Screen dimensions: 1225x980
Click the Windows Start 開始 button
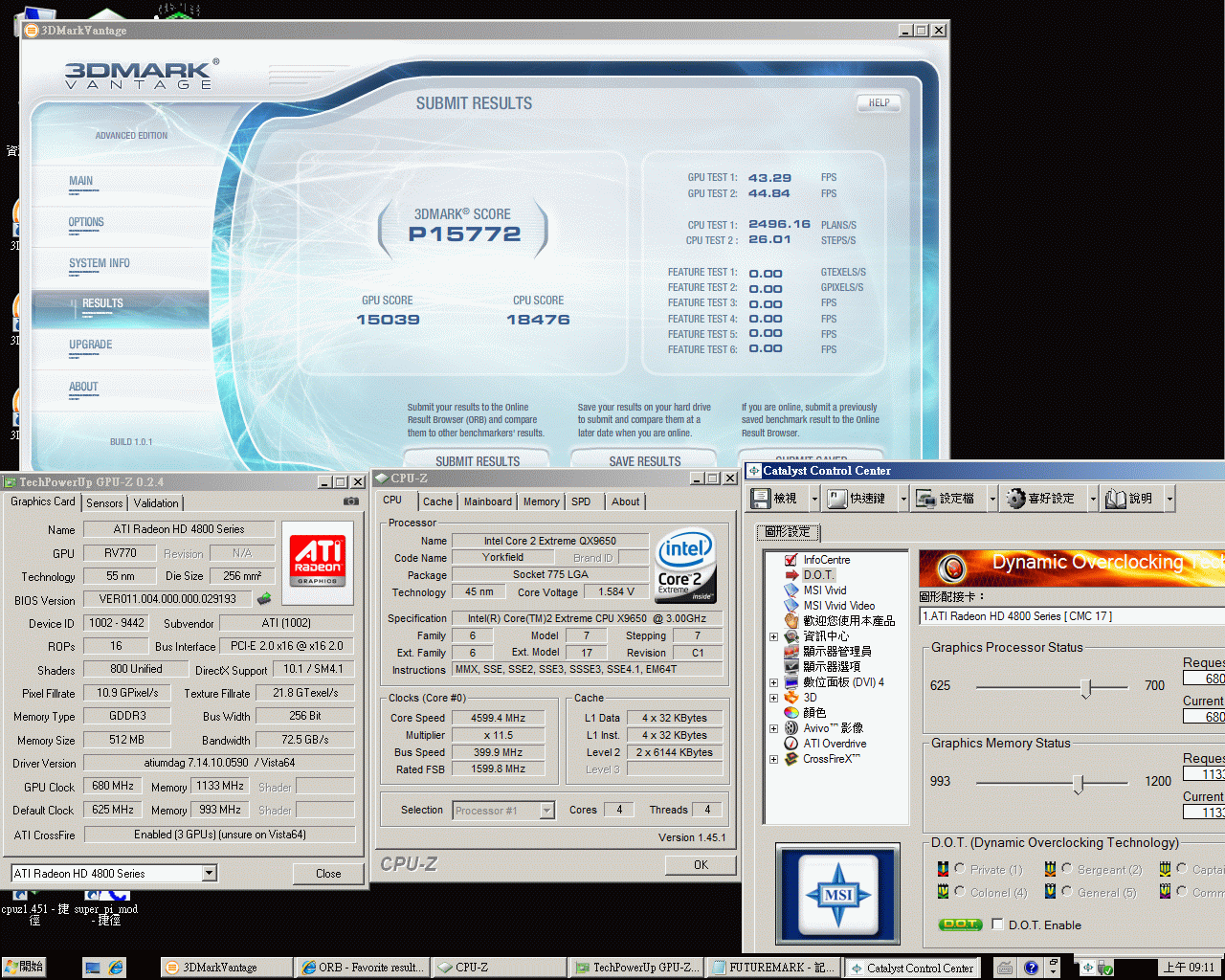tap(25, 968)
